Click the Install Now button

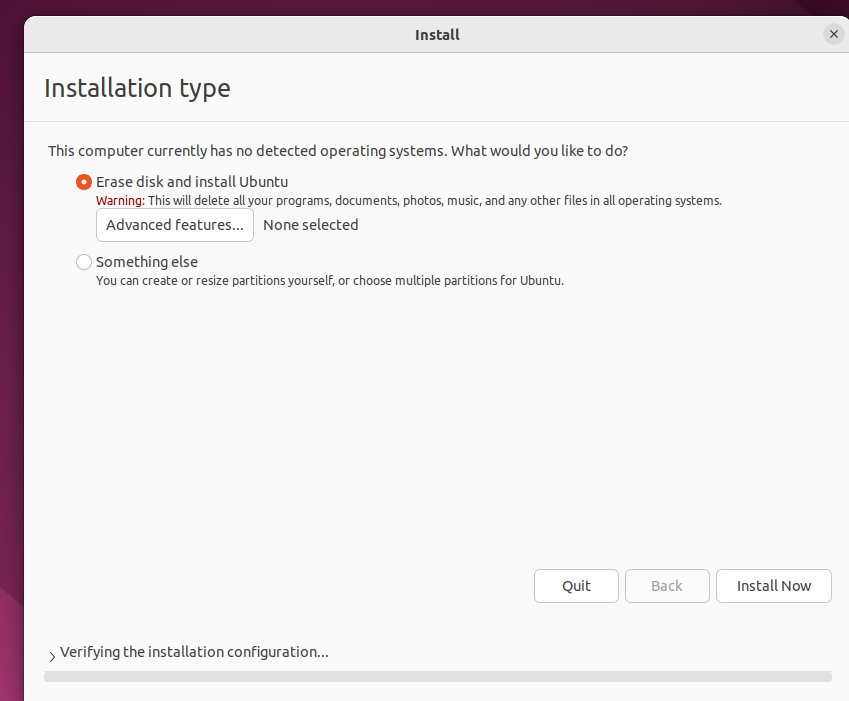pos(774,586)
